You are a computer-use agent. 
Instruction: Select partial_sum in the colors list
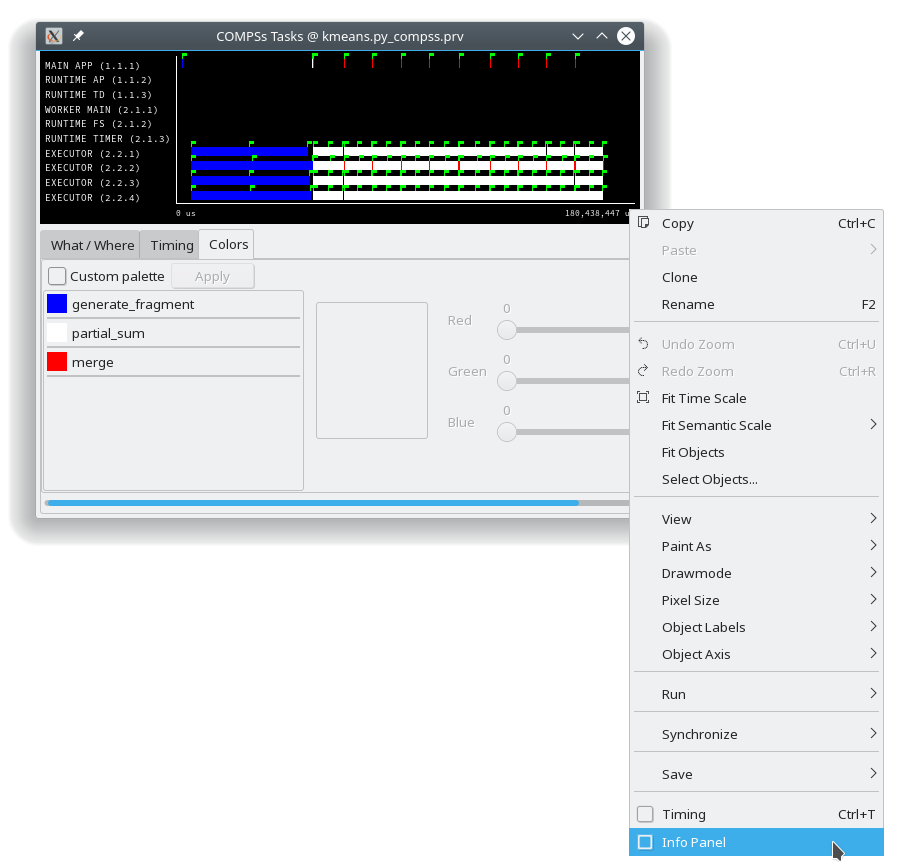click(172, 333)
